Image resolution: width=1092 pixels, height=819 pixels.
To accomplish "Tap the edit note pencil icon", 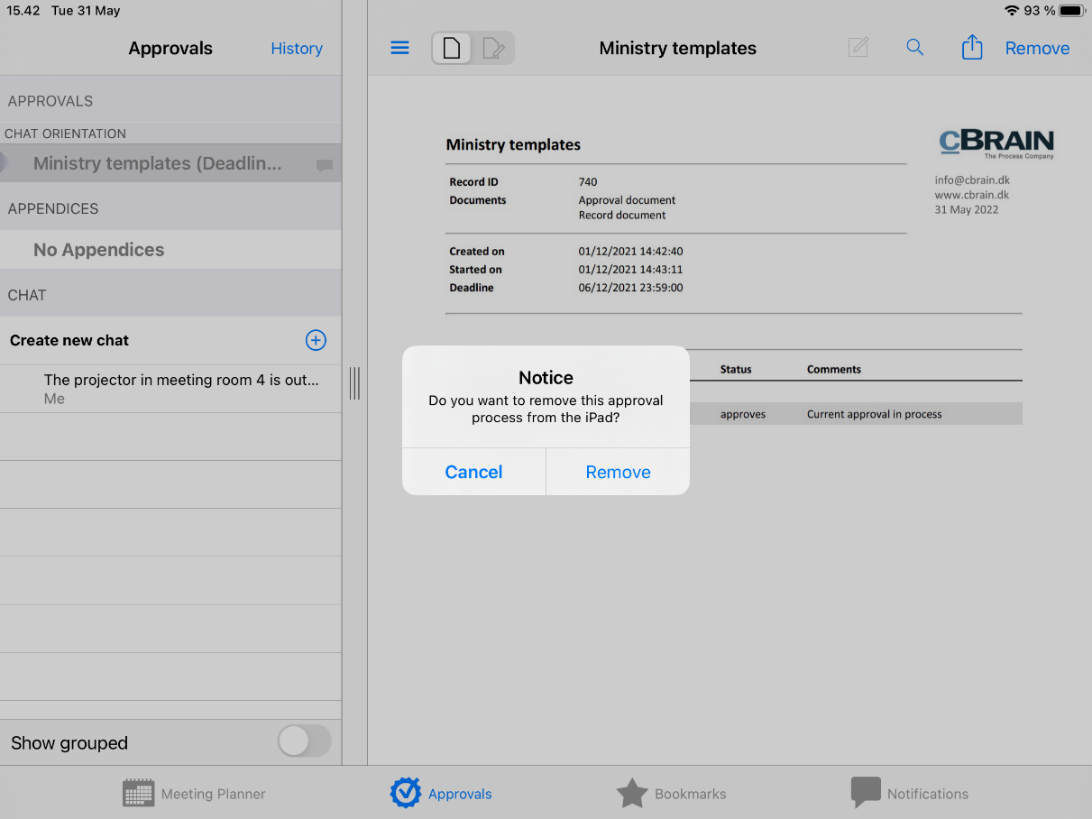I will click(x=858, y=48).
